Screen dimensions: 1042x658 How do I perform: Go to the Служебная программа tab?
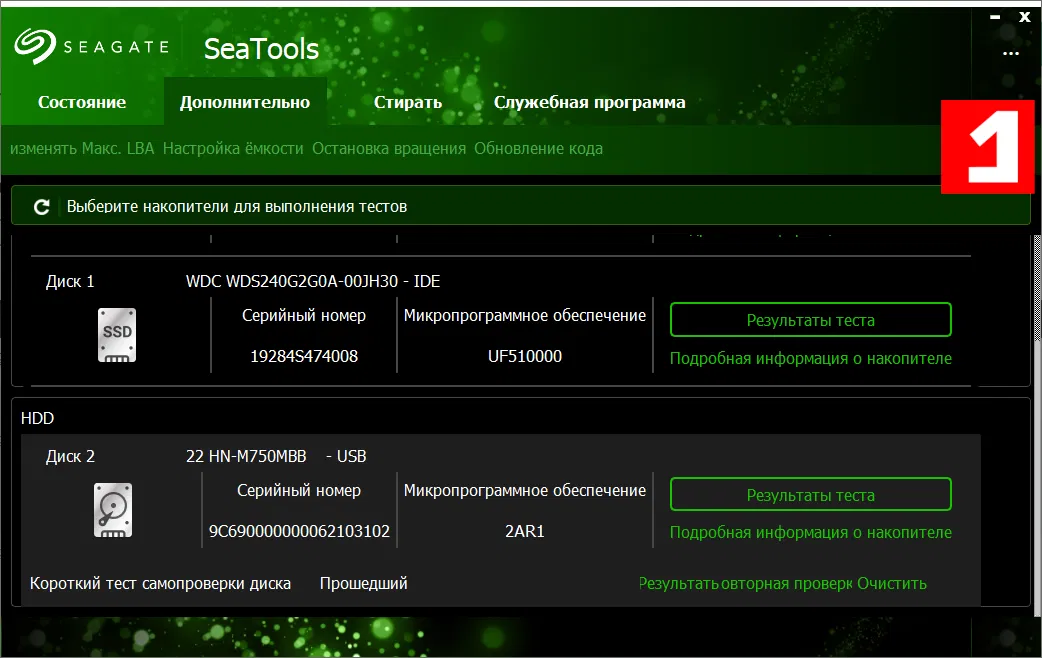(x=590, y=102)
